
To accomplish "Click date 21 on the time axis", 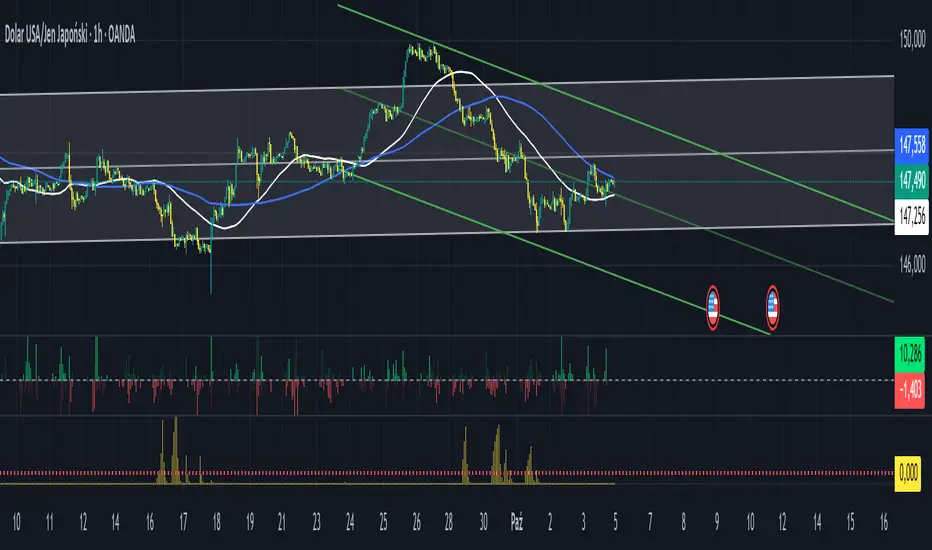I will 281,523.
